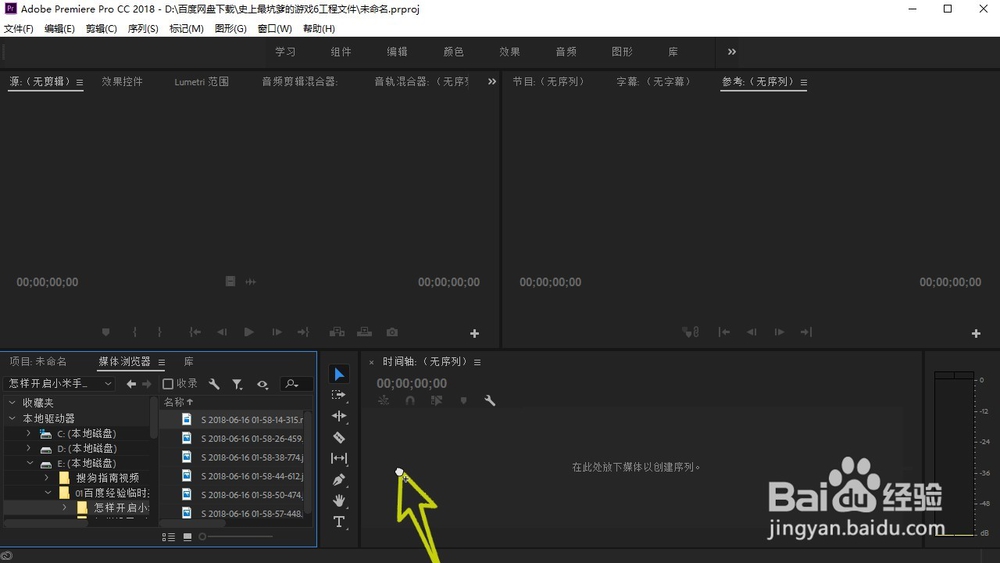Toggle audio-only drag waveform in source monitor
The width and height of the screenshot is (1000, 563).
(251, 281)
